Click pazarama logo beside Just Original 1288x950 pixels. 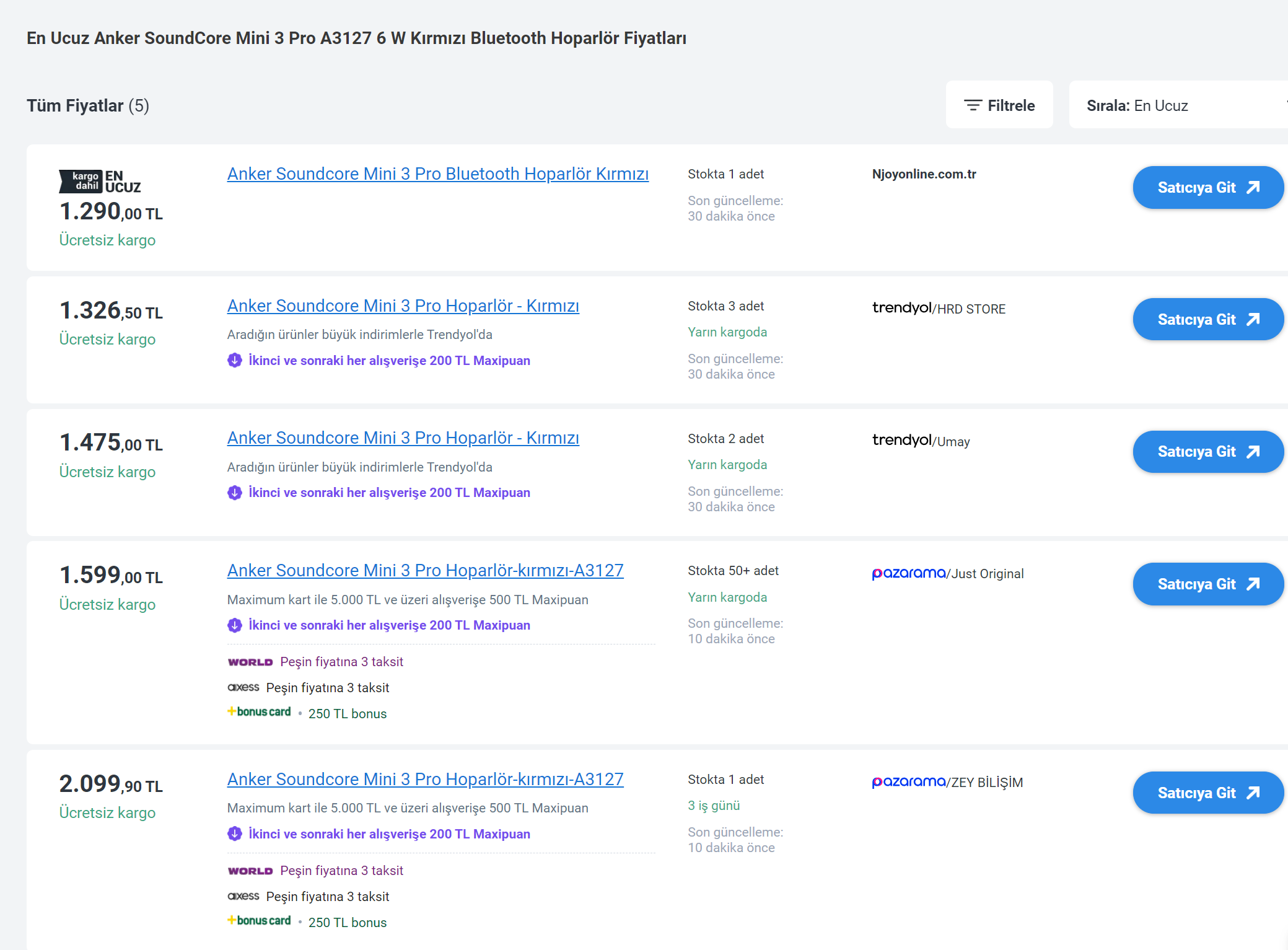909,573
